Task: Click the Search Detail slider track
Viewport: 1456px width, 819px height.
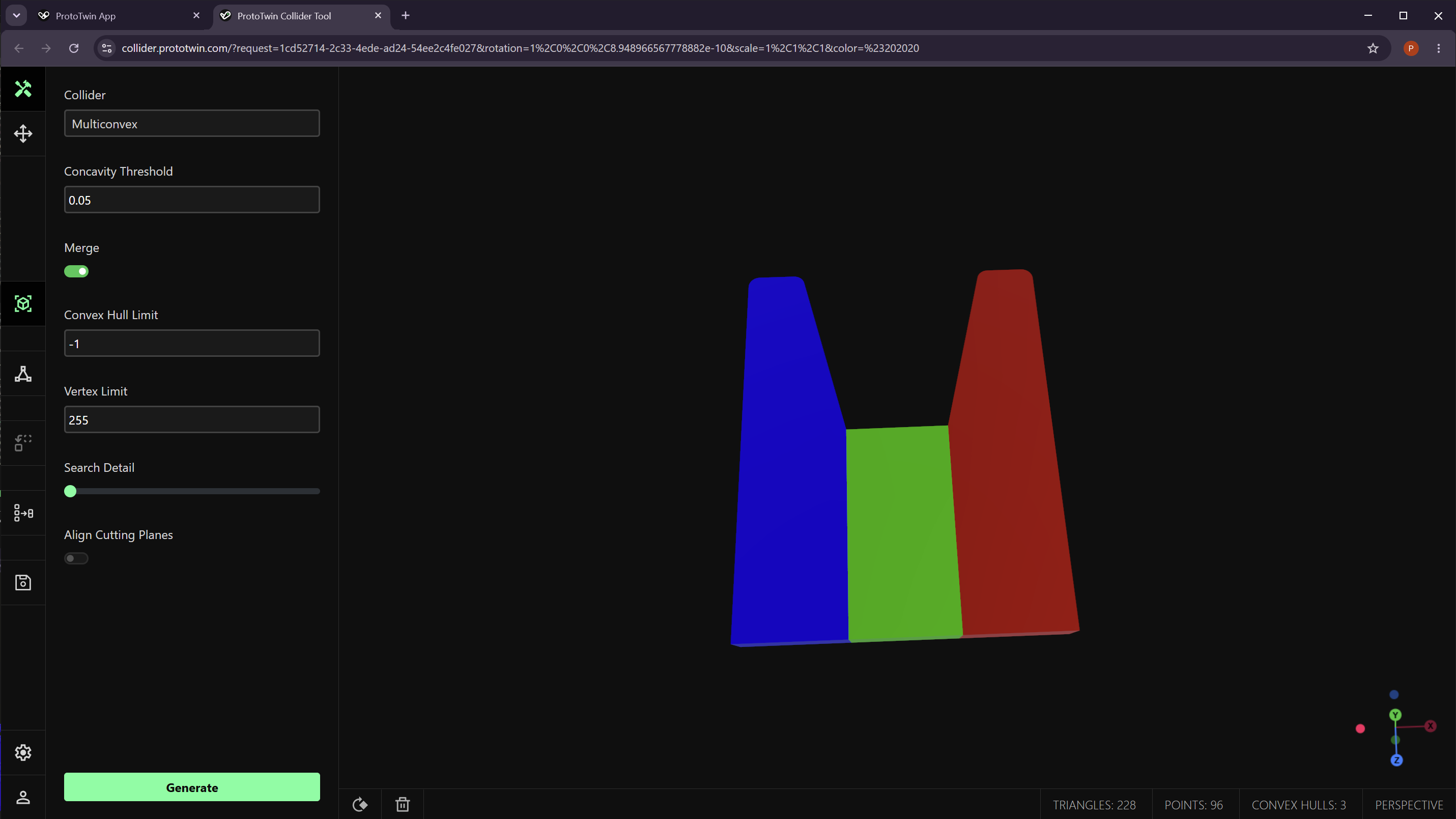Action: 192,491
